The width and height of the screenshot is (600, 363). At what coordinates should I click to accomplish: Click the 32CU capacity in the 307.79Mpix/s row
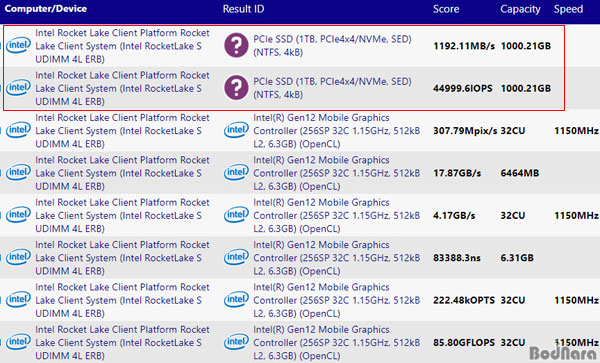point(513,131)
